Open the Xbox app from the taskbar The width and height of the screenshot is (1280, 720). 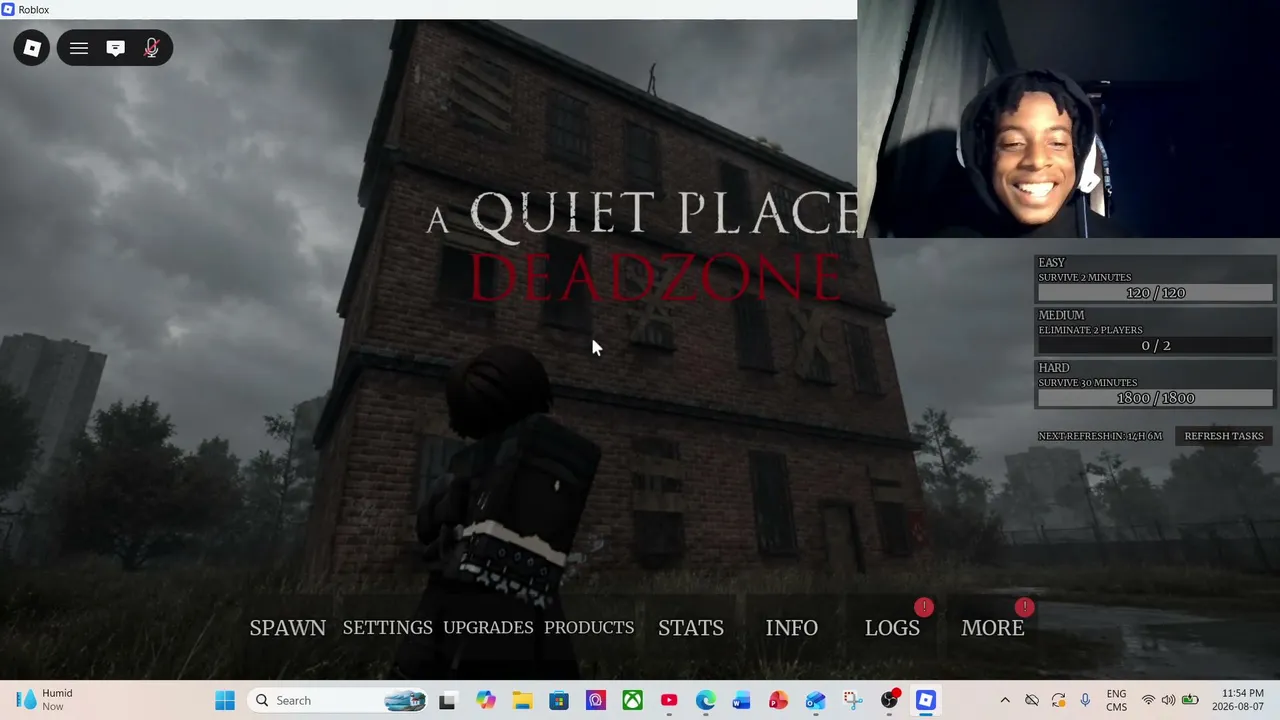(x=633, y=701)
